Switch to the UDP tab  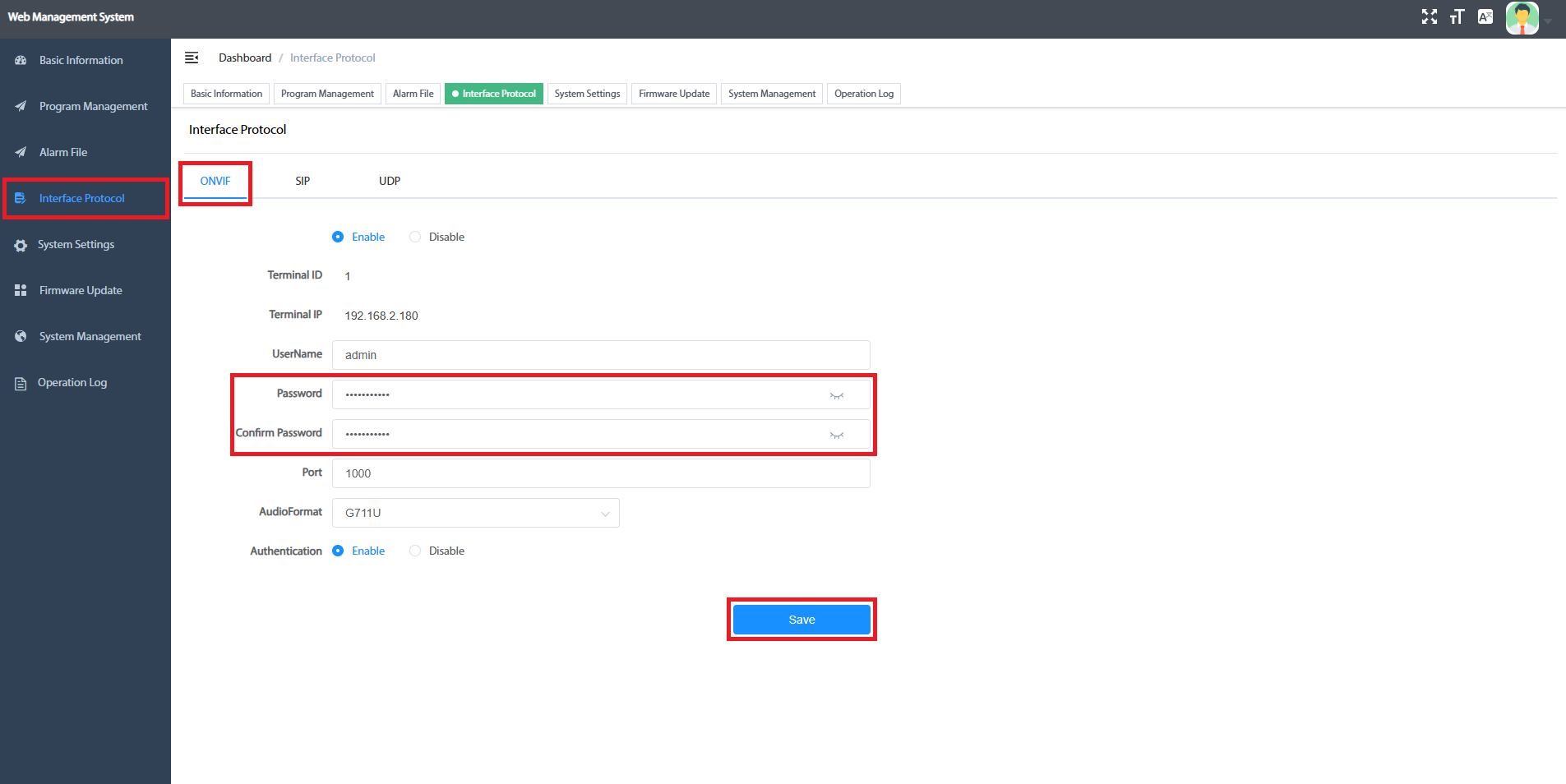point(390,181)
